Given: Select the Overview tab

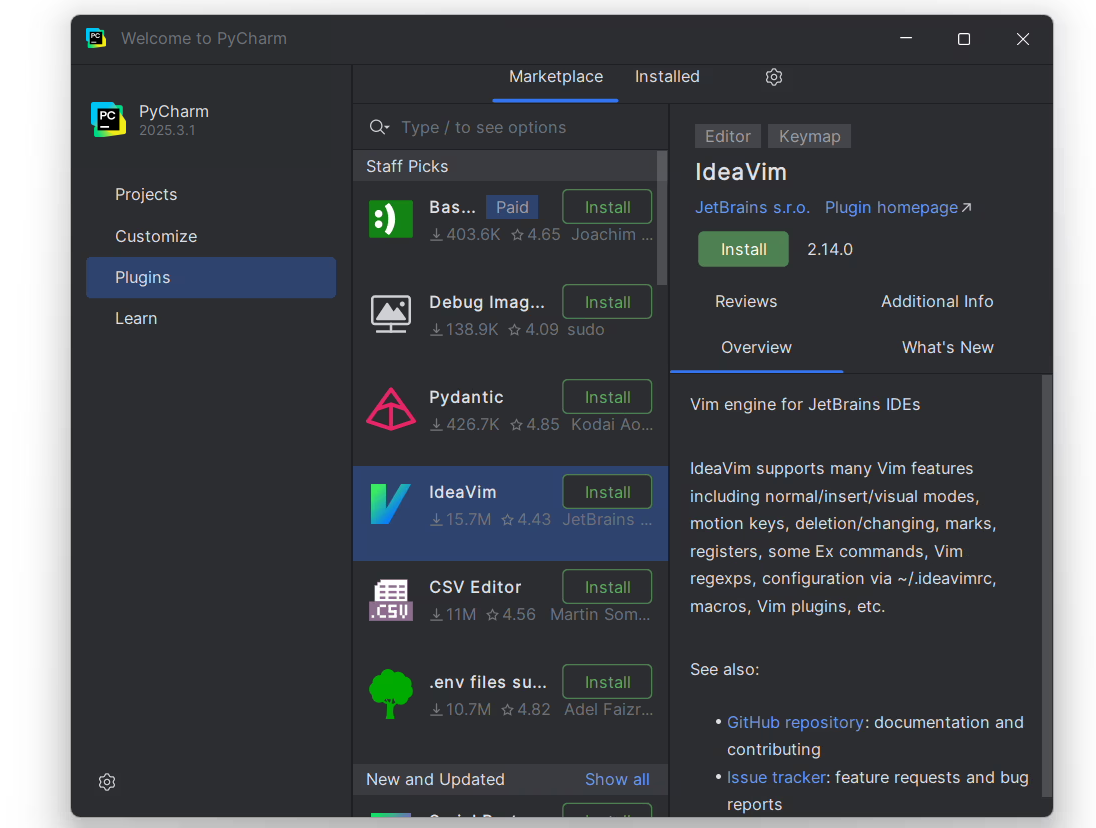Looking at the screenshot, I should click(756, 347).
